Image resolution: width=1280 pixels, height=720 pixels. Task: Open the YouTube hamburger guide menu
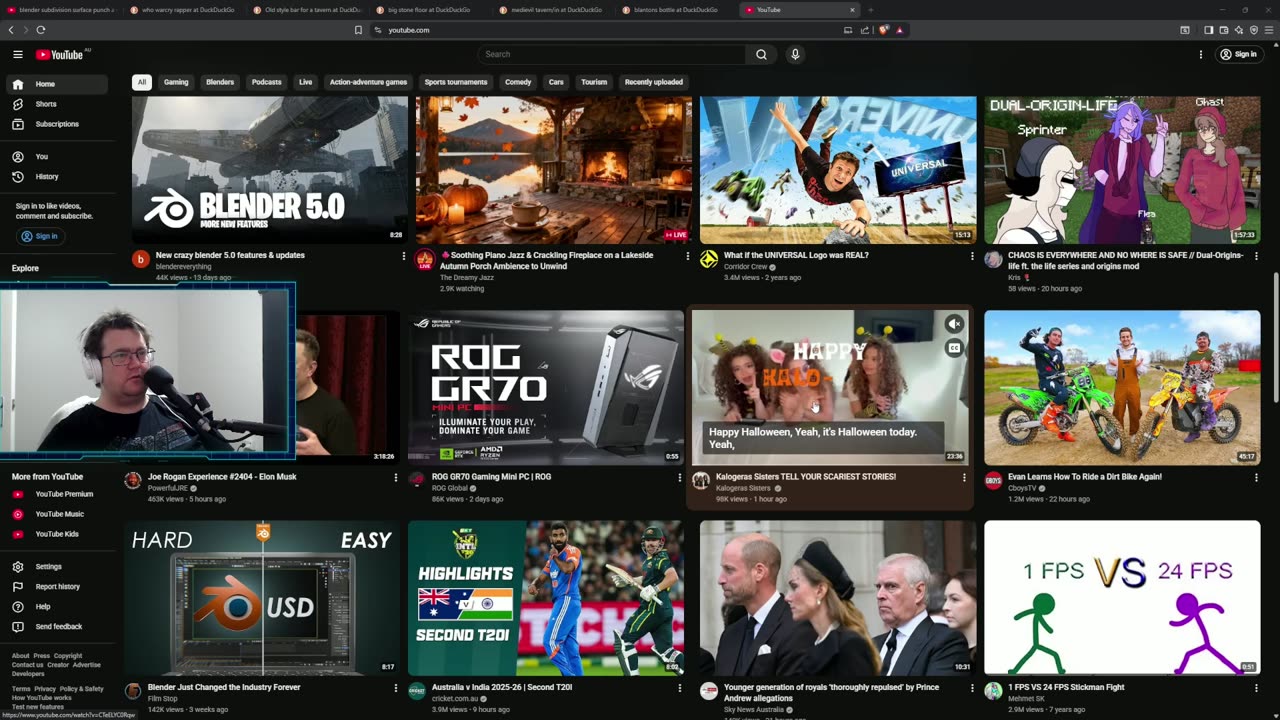coord(17,54)
